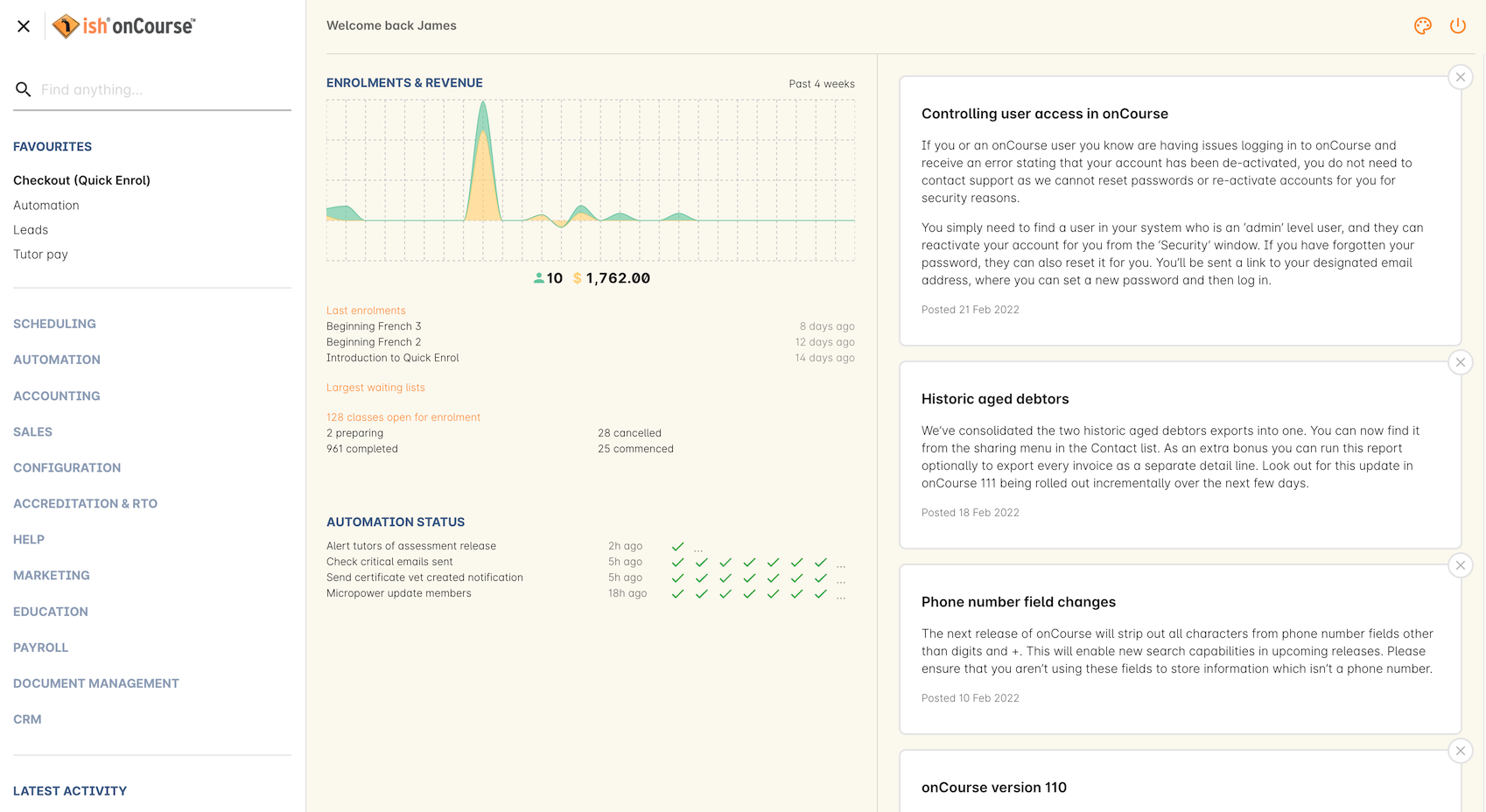Expand the SALES category
The image size is (1486, 812).
(33, 431)
